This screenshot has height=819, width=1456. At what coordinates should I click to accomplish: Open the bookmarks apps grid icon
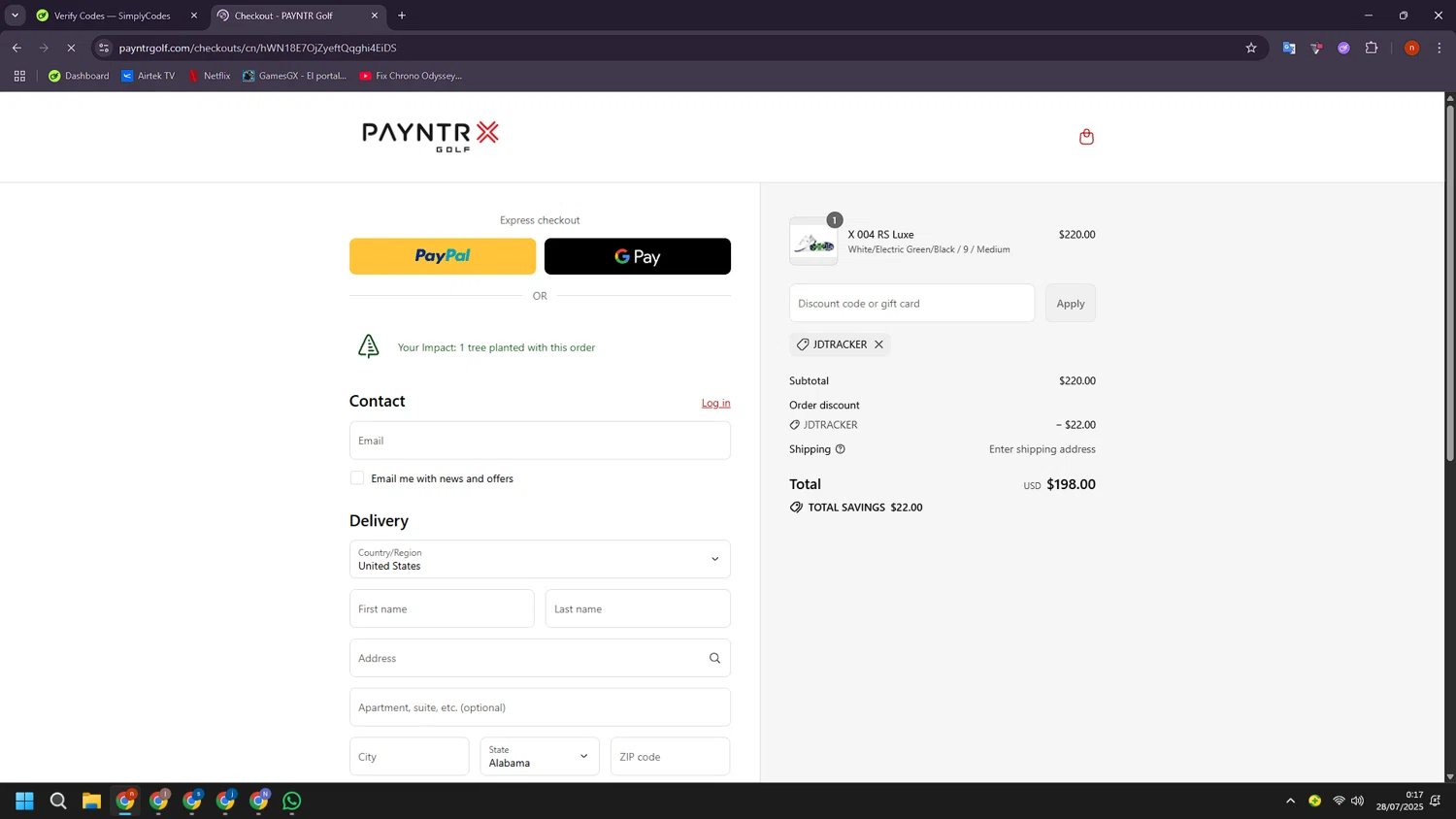[19, 76]
